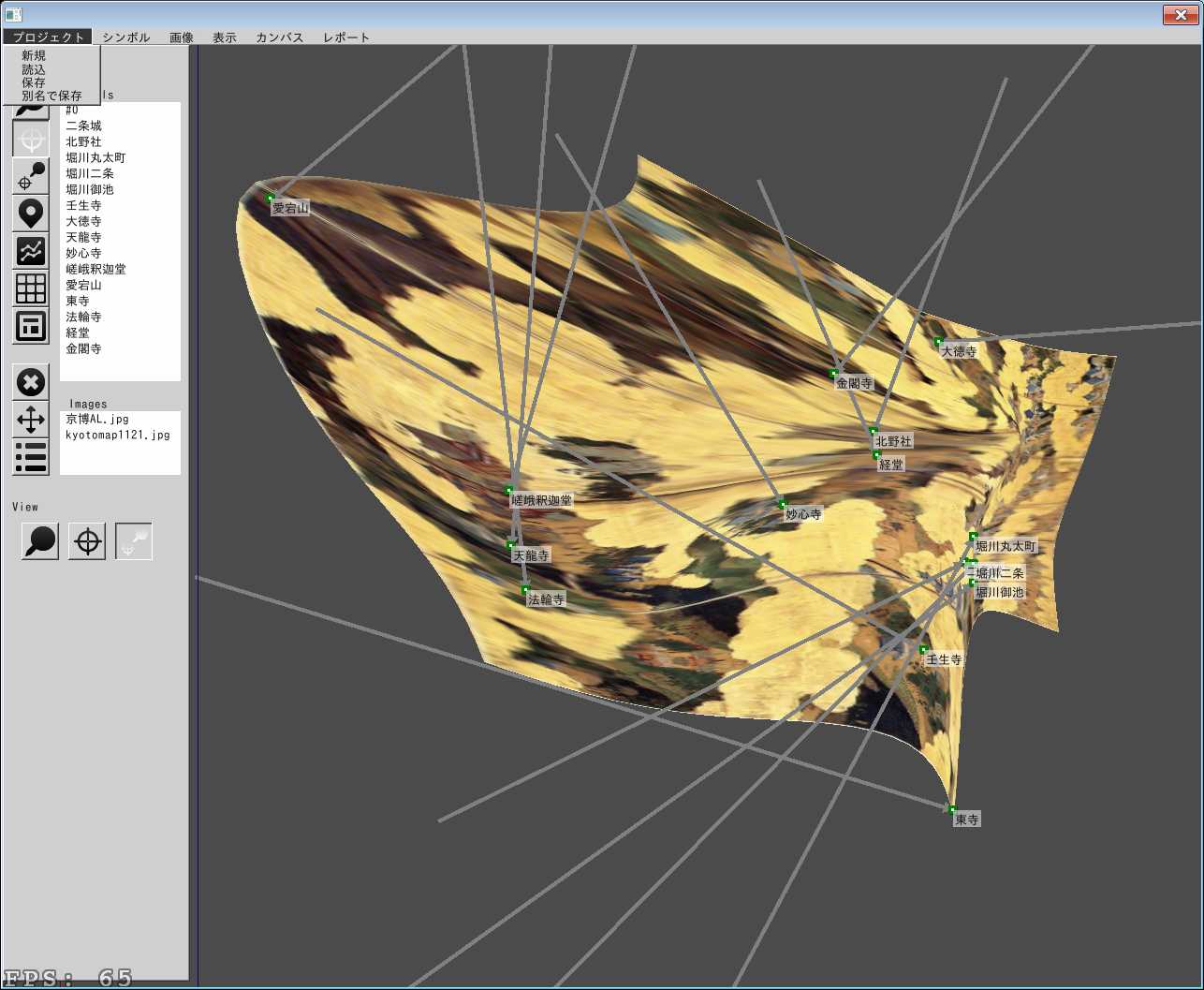Toggle the View crosshair button
1204x990 pixels.
click(87, 541)
